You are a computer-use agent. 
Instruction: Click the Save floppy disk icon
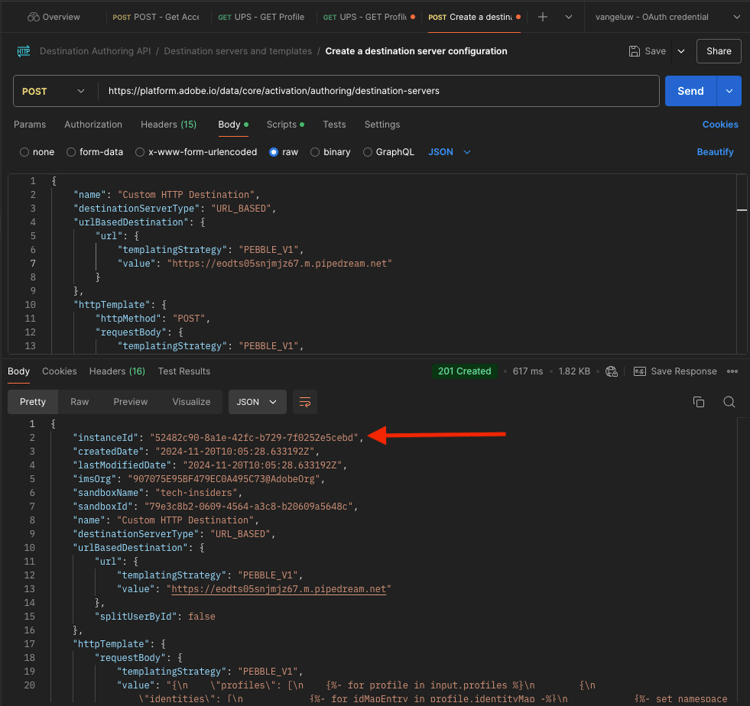[x=634, y=51]
